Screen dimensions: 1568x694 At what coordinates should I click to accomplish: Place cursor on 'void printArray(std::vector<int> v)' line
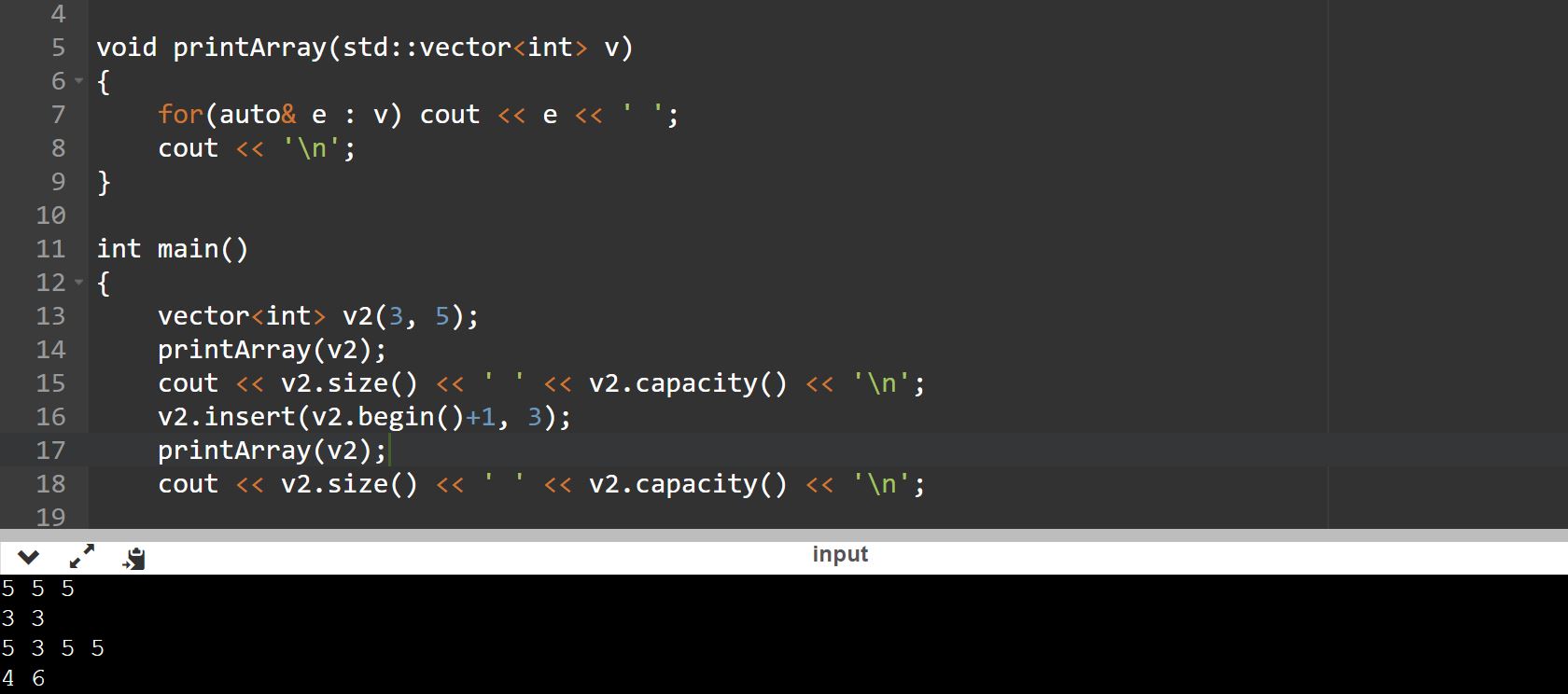point(365,48)
